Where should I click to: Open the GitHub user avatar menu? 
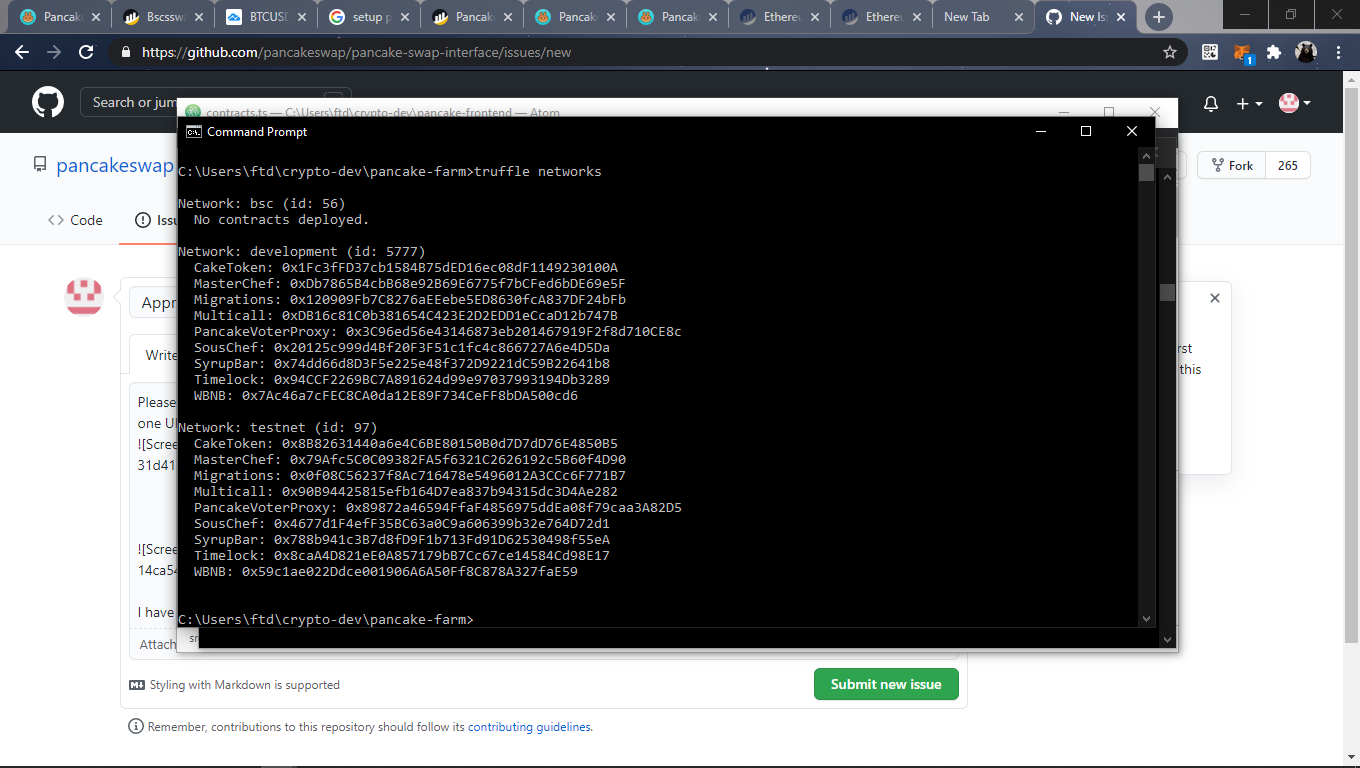[x=1295, y=103]
